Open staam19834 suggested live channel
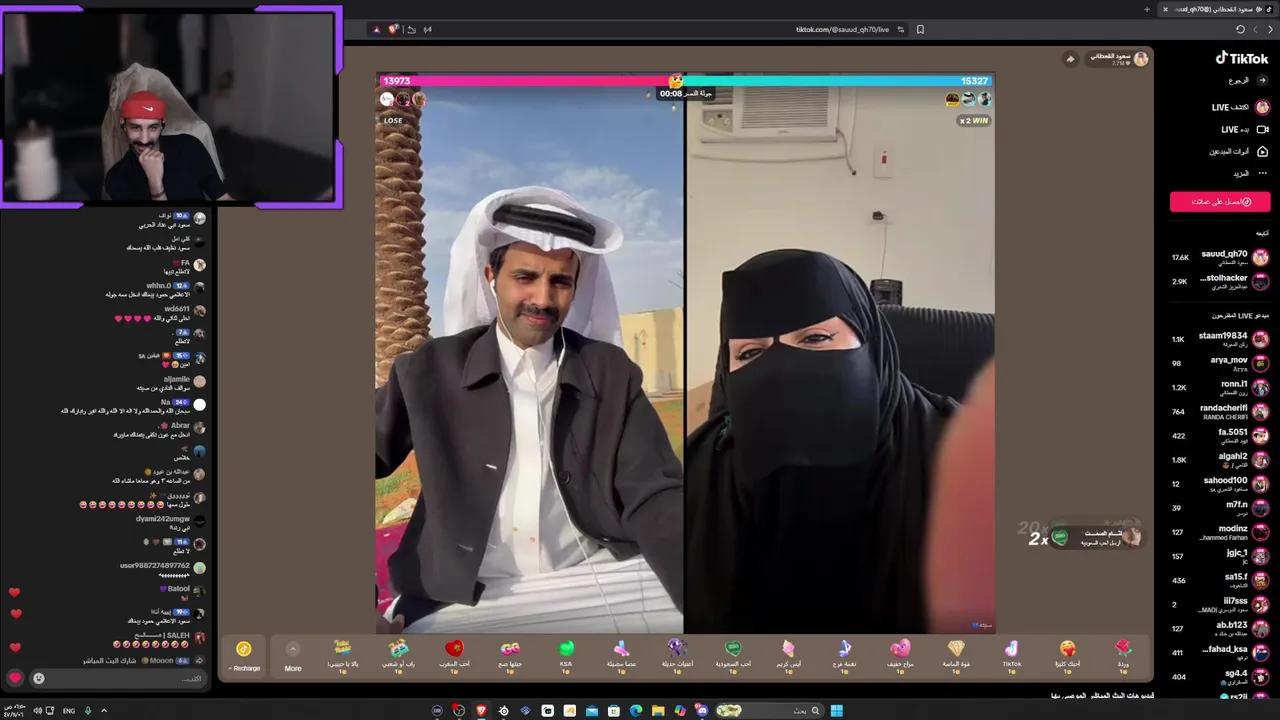The height and width of the screenshot is (720, 1280). (1221, 339)
